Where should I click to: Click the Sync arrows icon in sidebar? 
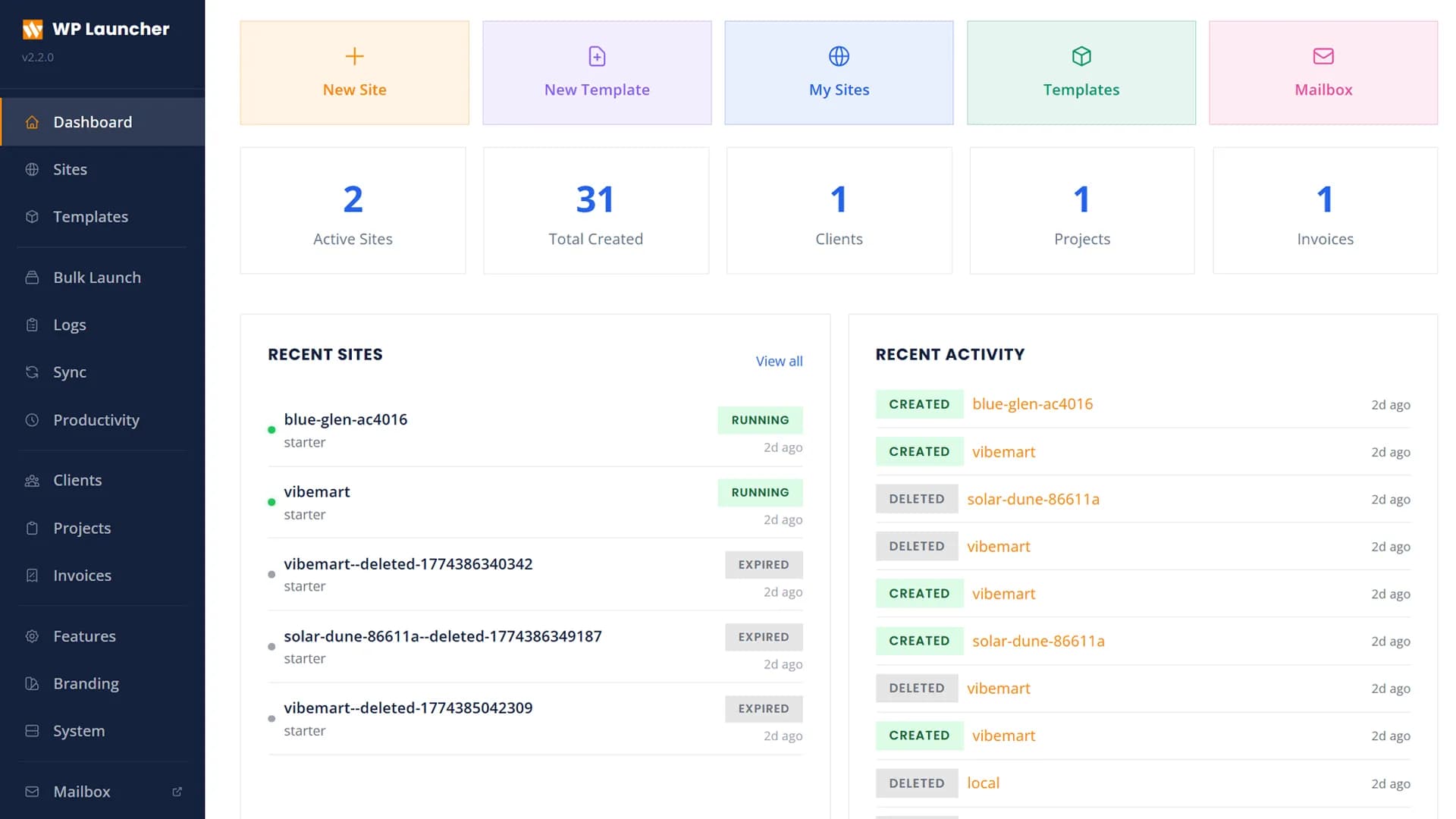coord(32,372)
